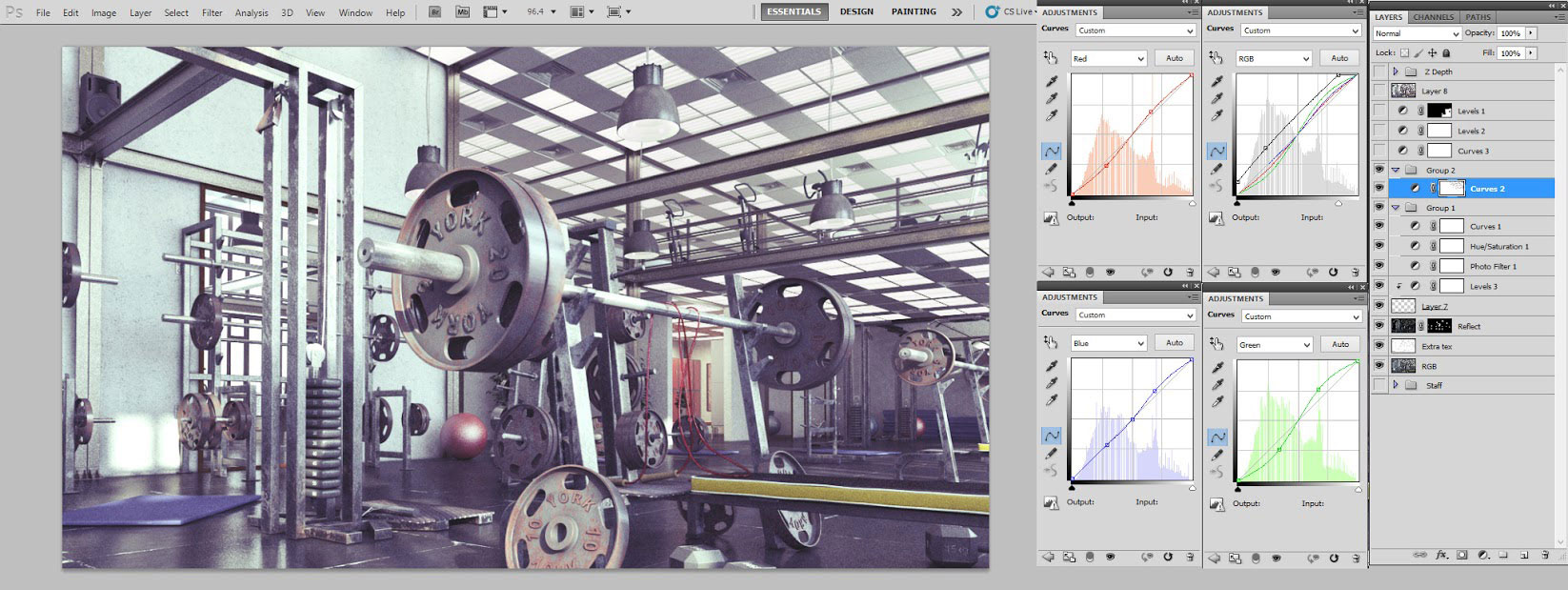The height and width of the screenshot is (590, 1568).
Task: Click the white point slider under Blue curve
Action: [1192, 488]
